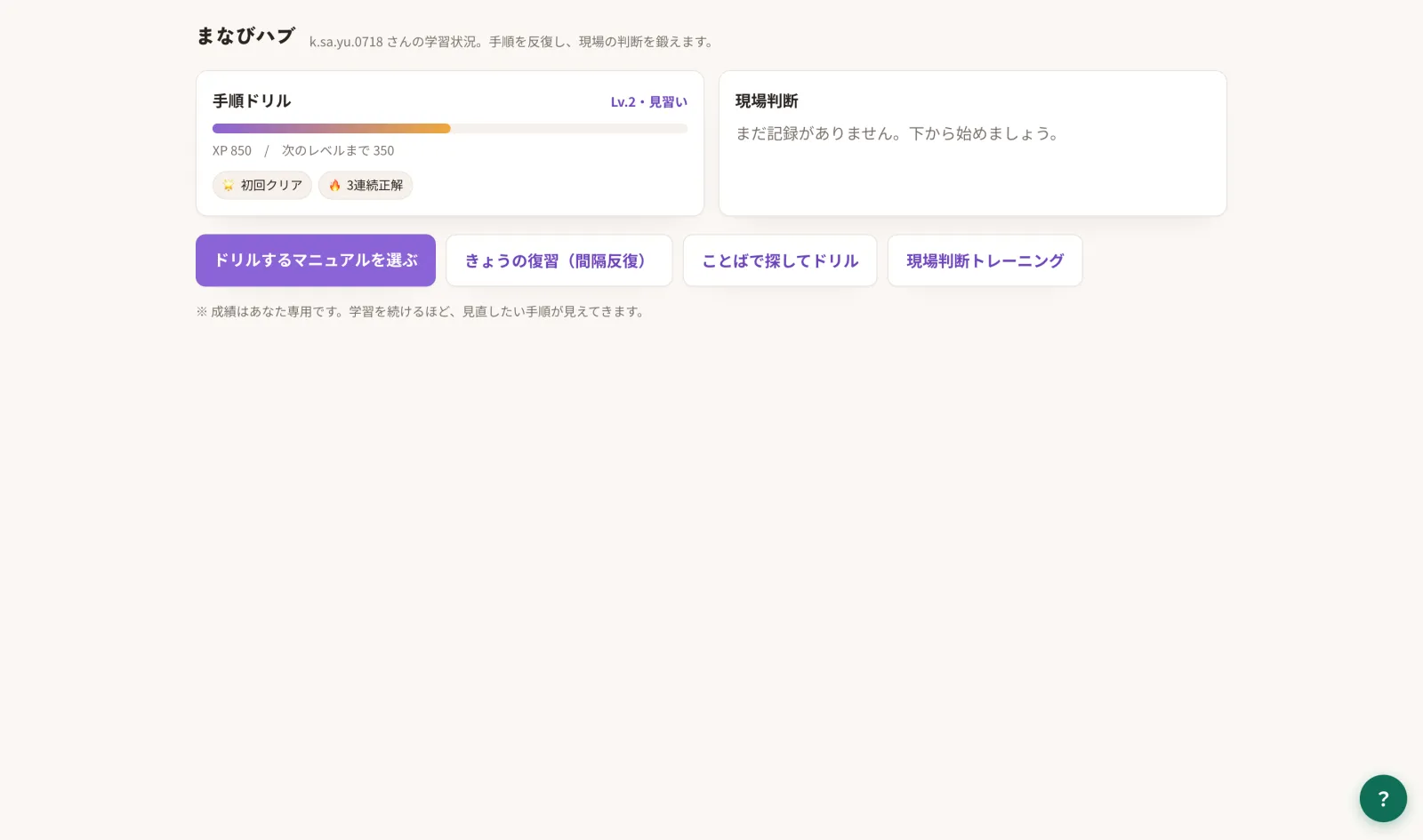Click ドリルするマニュアルを選ぶ button

point(316,260)
